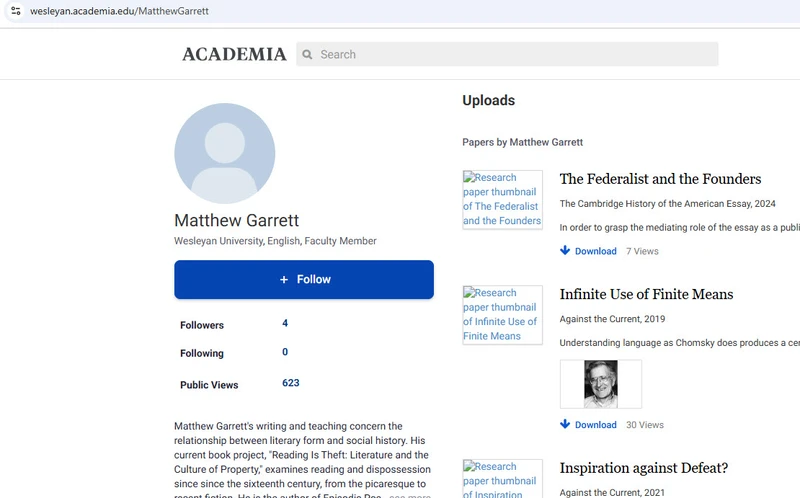
Task: Click download arrow icon beside 7 Views
Action: pos(565,250)
